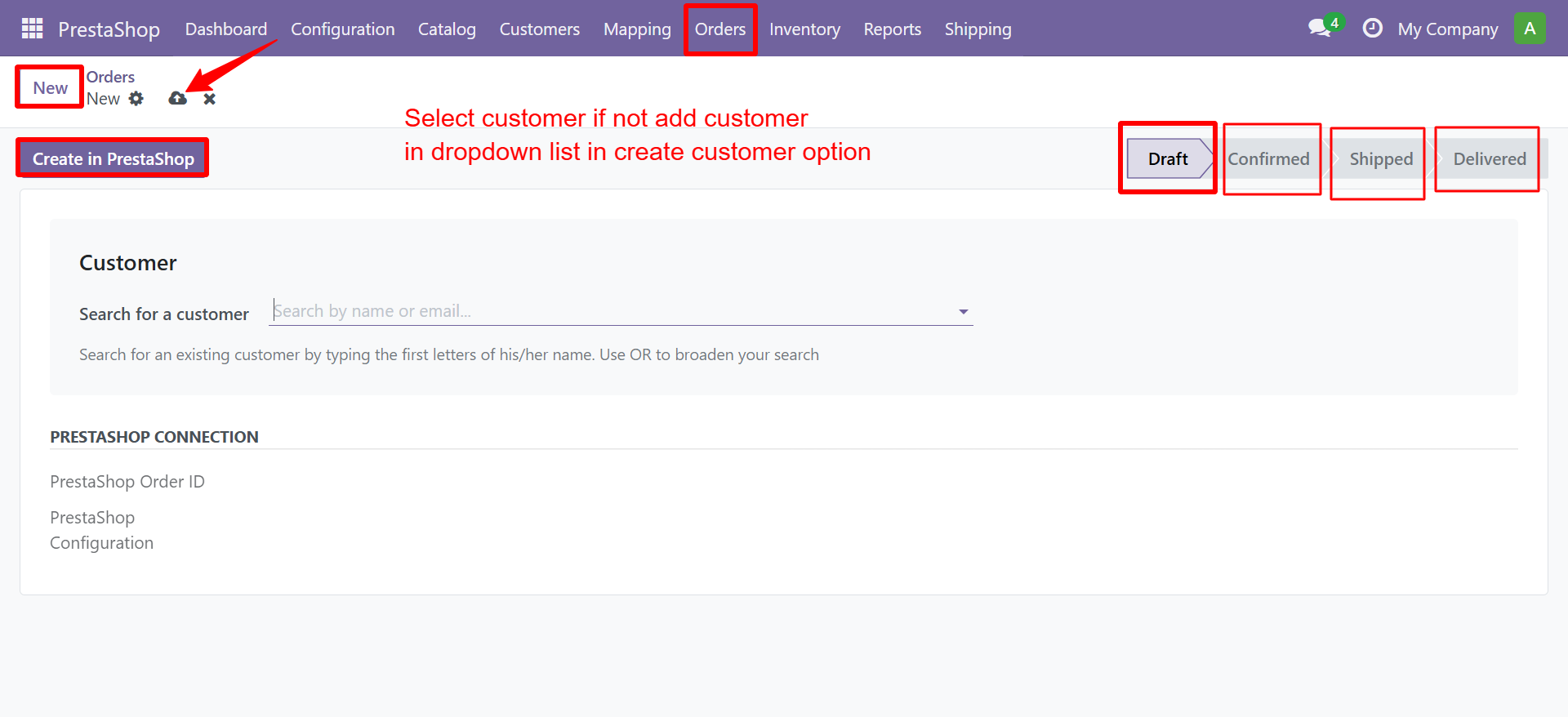Open the chat messages icon with badge

1324,27
